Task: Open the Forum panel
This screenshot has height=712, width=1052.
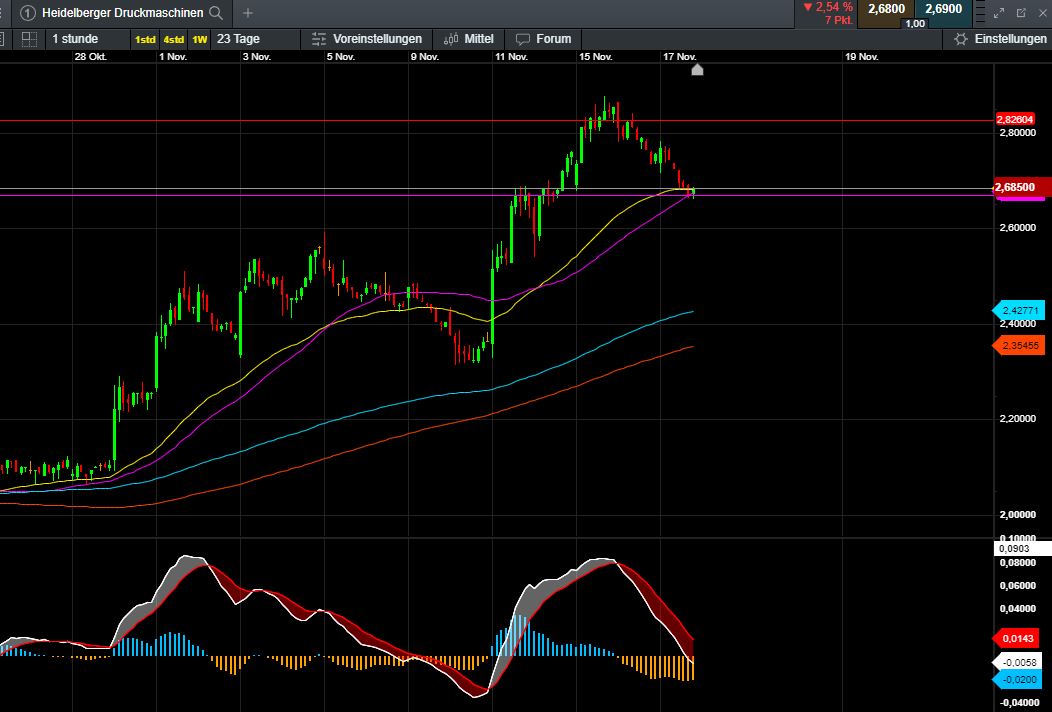Action: pyautogui.click(x=543, y=39)
